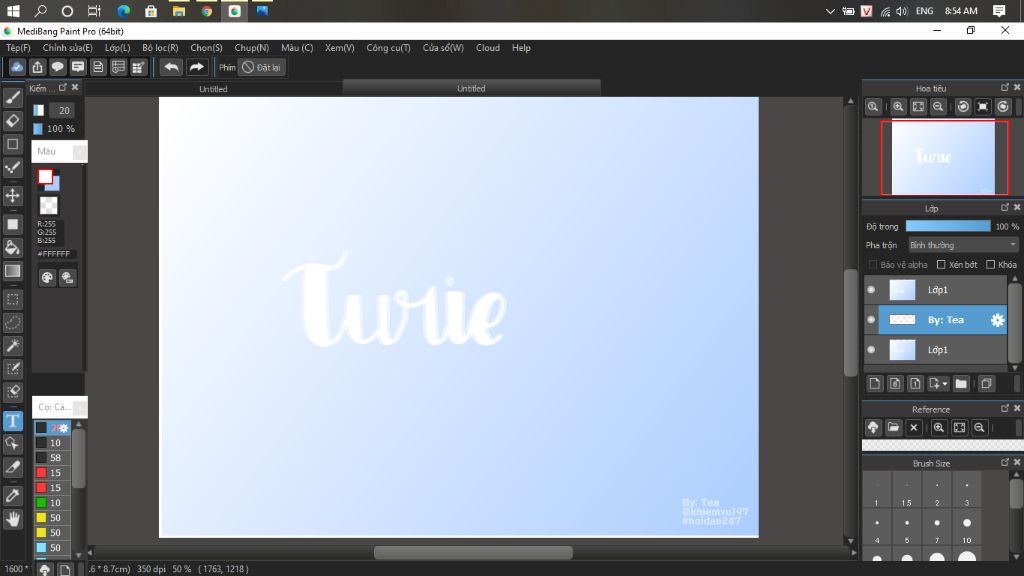Choose the rectangular Select tool
Image resolution: width=1024 pixels, height=576 pixels.
[x=12, y=300]
